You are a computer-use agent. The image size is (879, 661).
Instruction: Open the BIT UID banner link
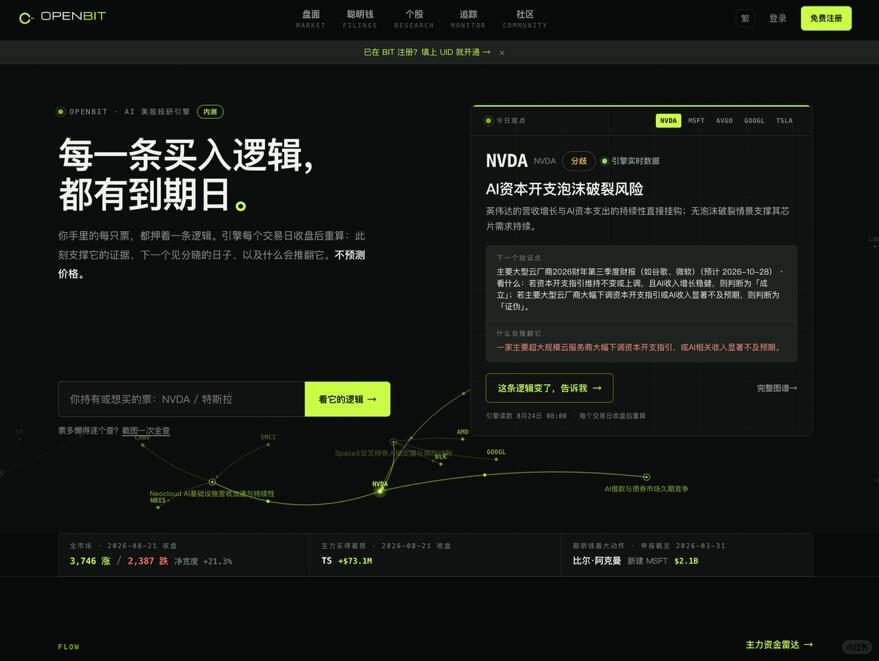(427, 52)
